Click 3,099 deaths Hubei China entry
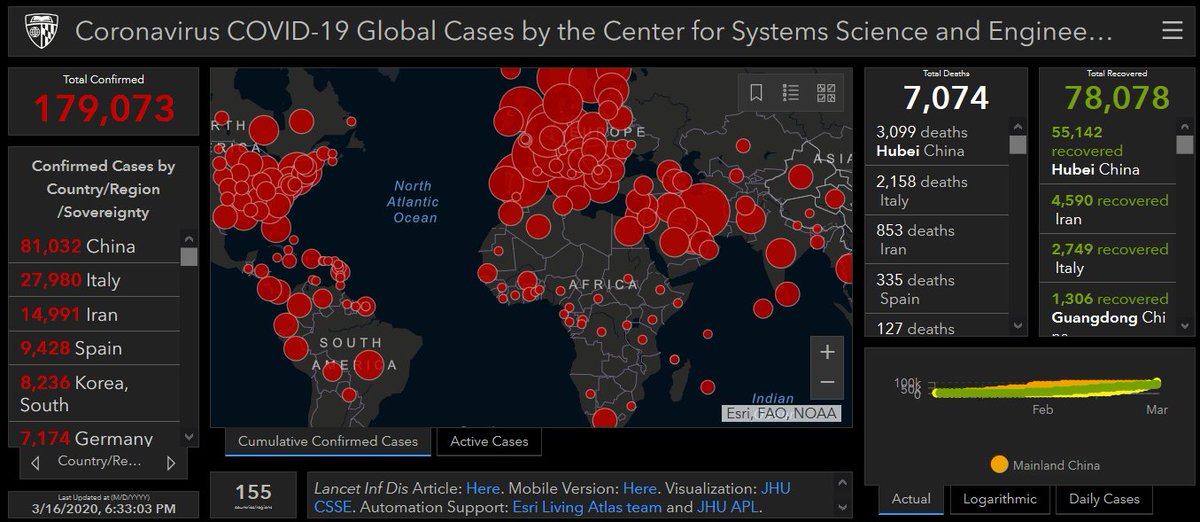The width and height of the screenshot is (1200, 522). tap(938, 141)
